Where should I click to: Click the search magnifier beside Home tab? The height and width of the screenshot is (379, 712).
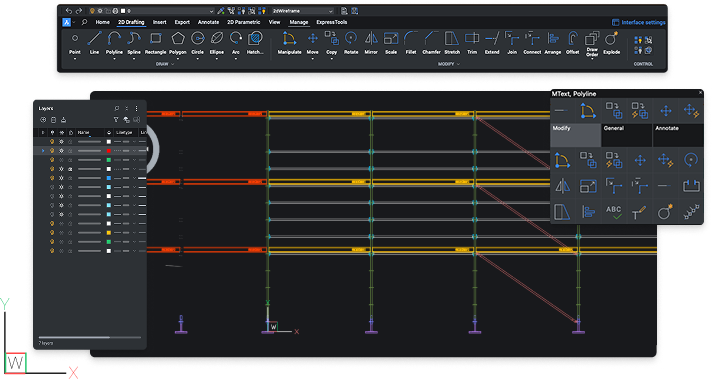(84, 22)
